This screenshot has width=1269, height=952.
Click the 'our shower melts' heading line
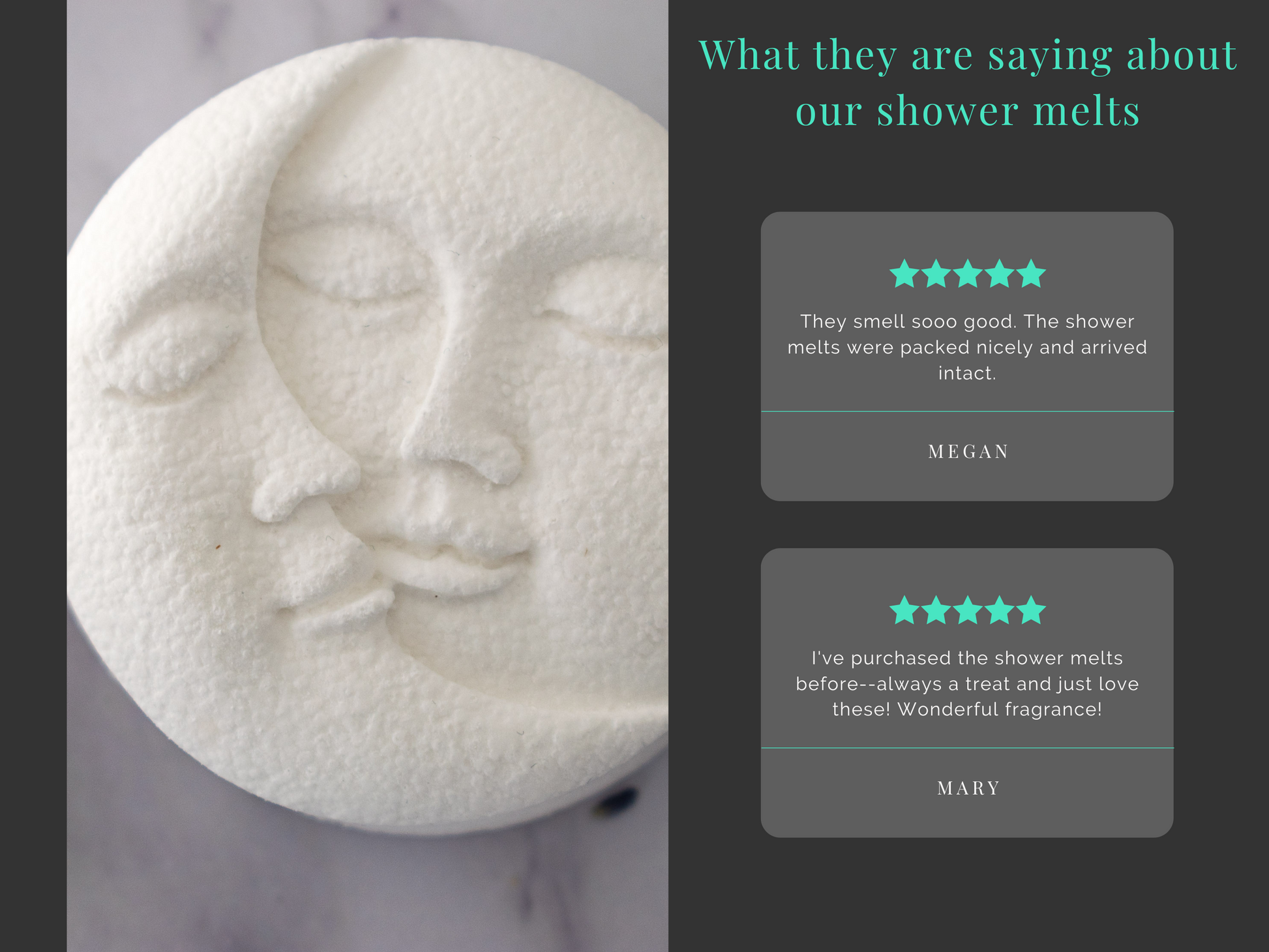click(x=968, y=111)
